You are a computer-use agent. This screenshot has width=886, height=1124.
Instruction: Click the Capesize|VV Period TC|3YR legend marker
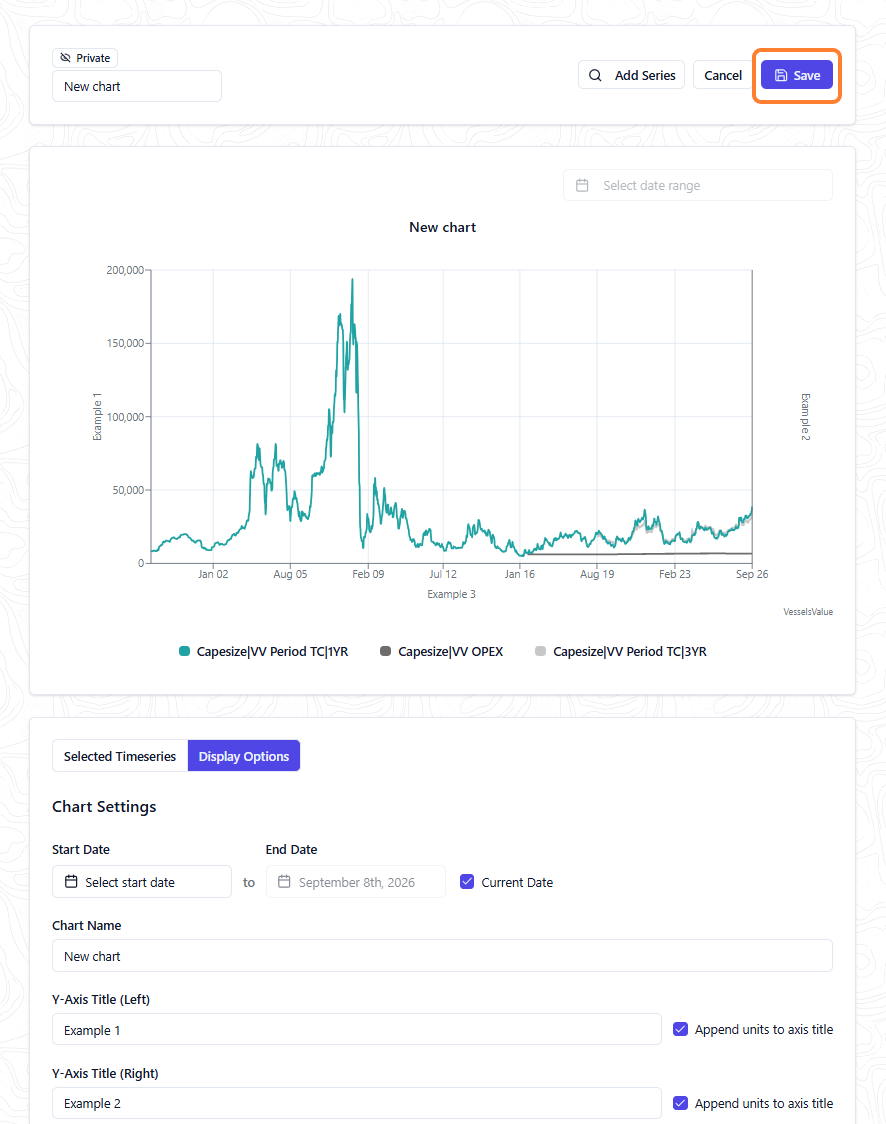540,651
